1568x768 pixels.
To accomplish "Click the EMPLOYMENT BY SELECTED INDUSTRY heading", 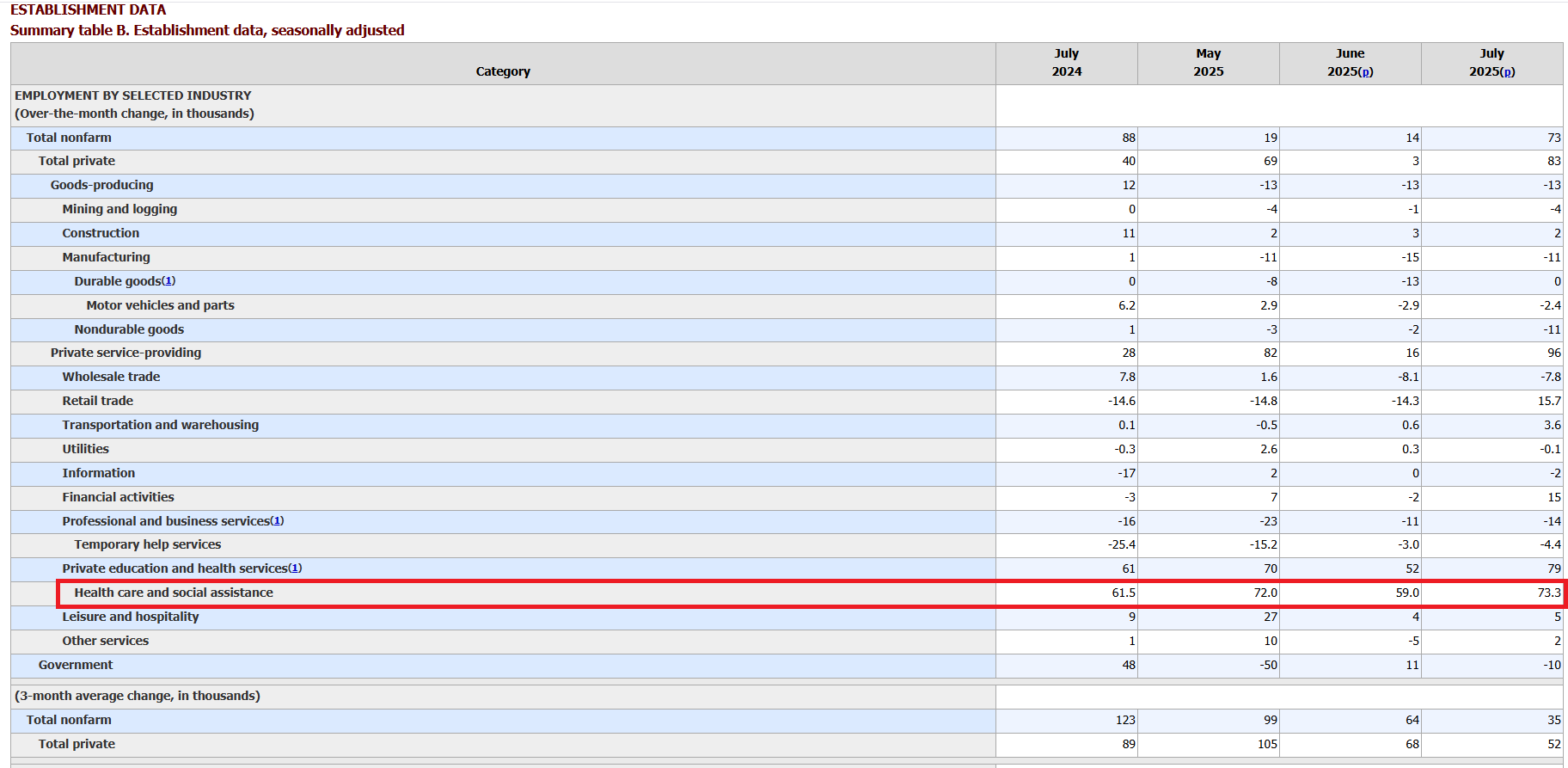I will point(133,95).
